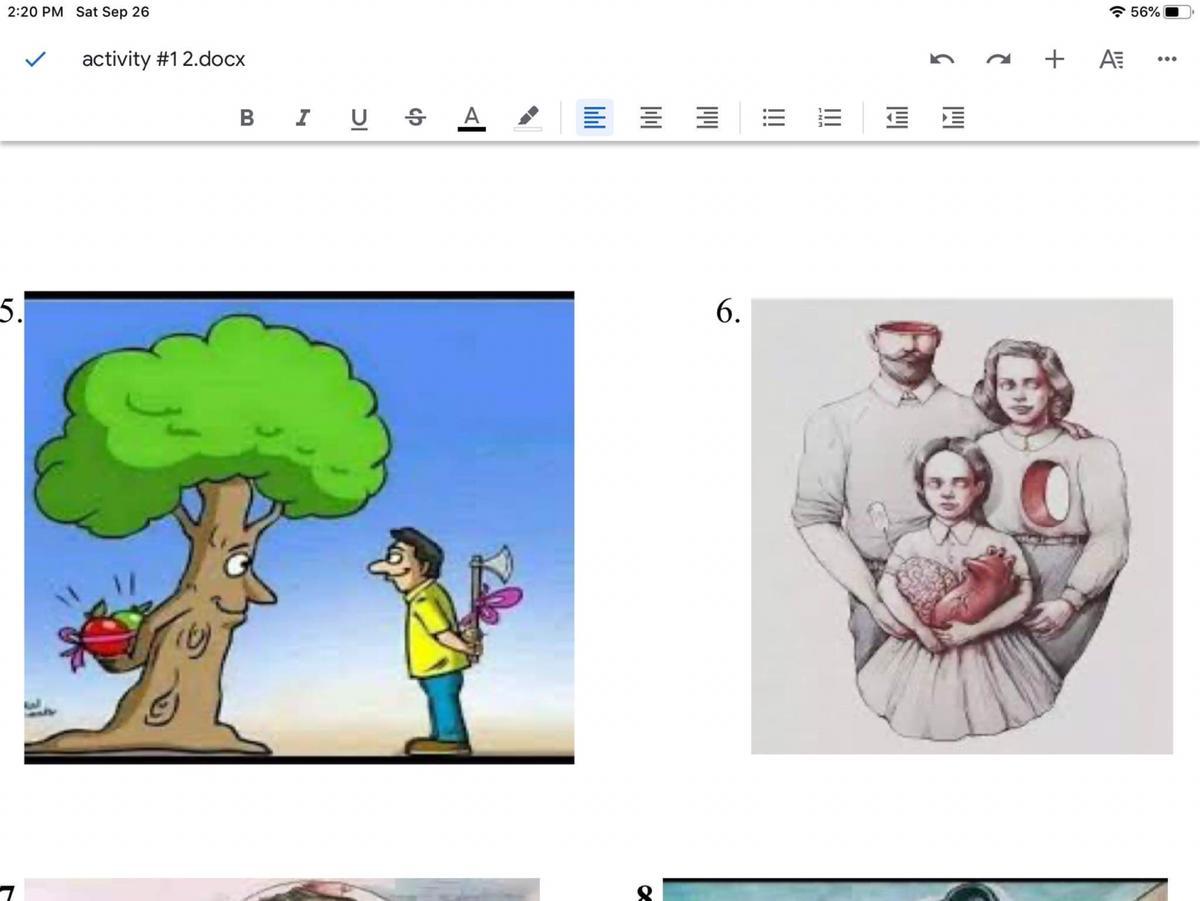The width and height of the screenshot is (1200, 901).
Task: Open the insert plus menu
Action: coord(1054,59)
